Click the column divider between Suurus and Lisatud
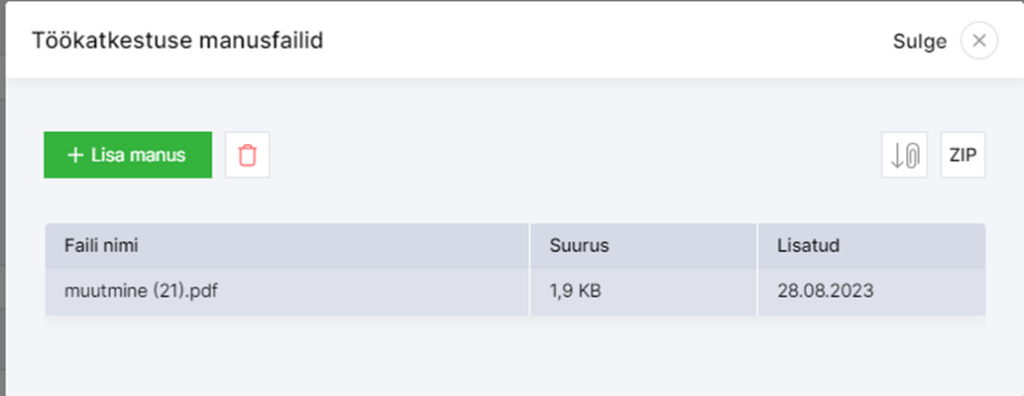The height and width of the screenshot is (396, 1024). [x=758, y=269]
